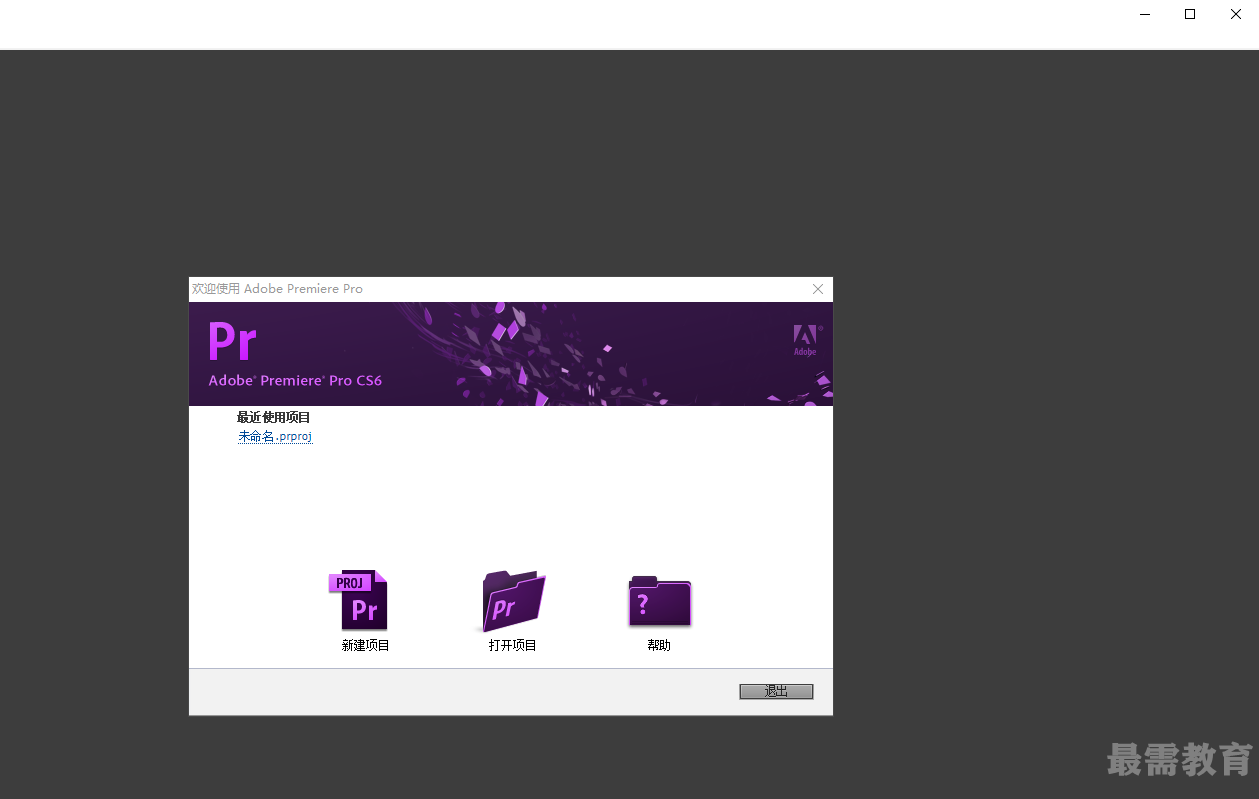The height and width of the screenshot is (799, 1259).
Task: Close the Adobe Premiere Pro welcome dialog
Action: click(x=818, y=289)
